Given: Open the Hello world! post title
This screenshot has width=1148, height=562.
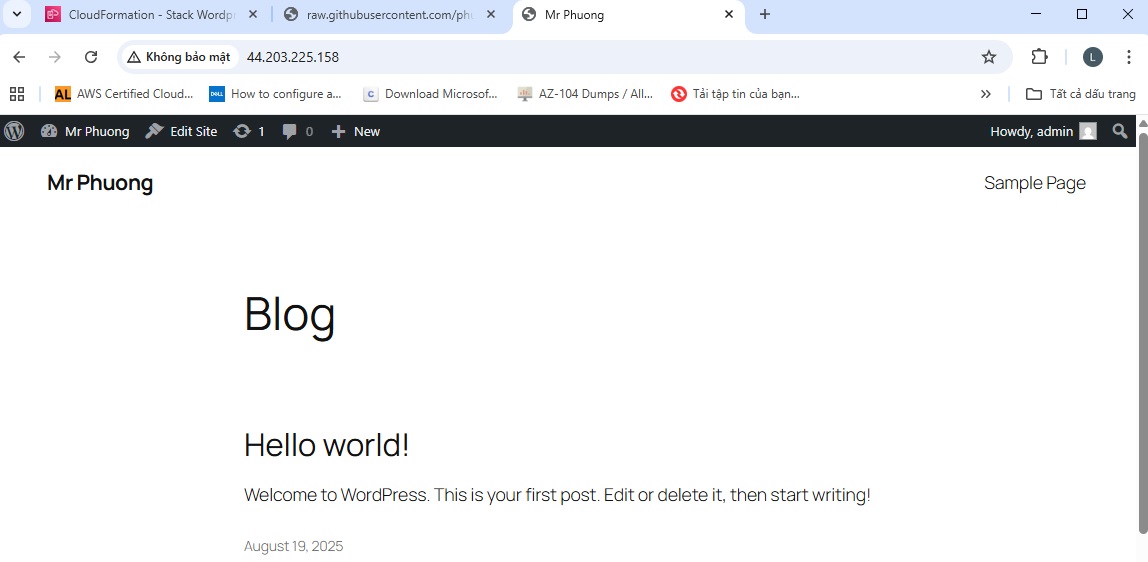Looking at the screenshot, I should tap(326, 445).
